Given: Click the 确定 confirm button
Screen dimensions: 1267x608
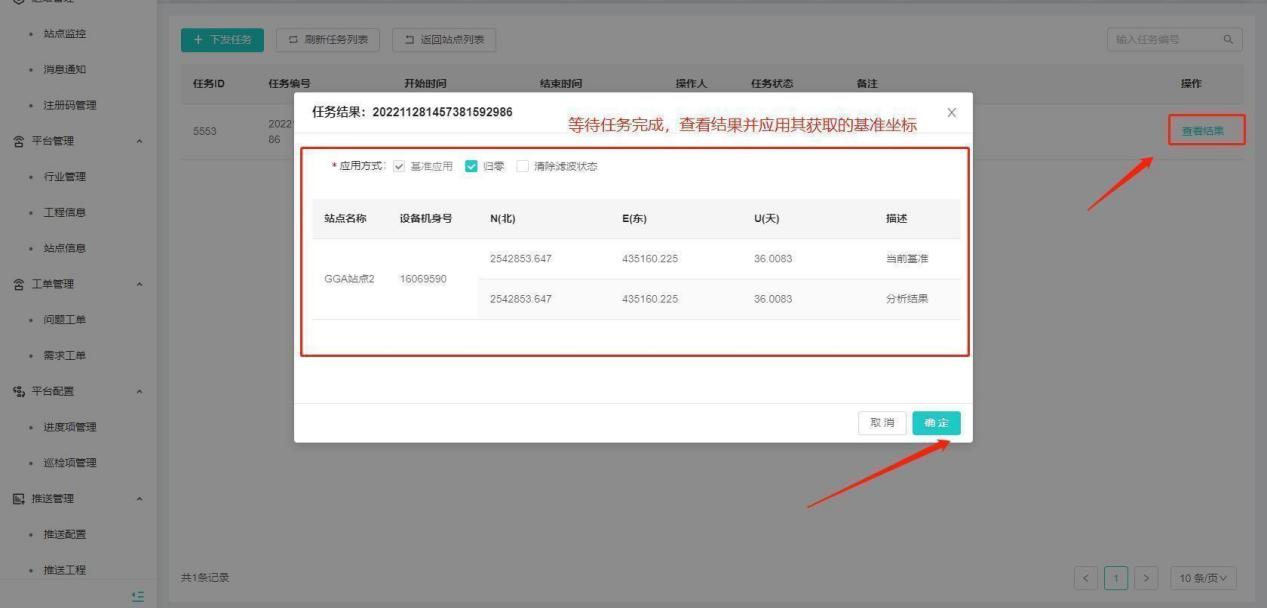Looking at the screenshot, I should [936, 423].
